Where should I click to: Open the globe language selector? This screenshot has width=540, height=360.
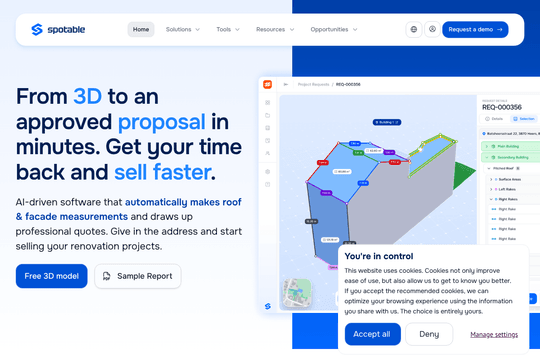pos(414,30)
